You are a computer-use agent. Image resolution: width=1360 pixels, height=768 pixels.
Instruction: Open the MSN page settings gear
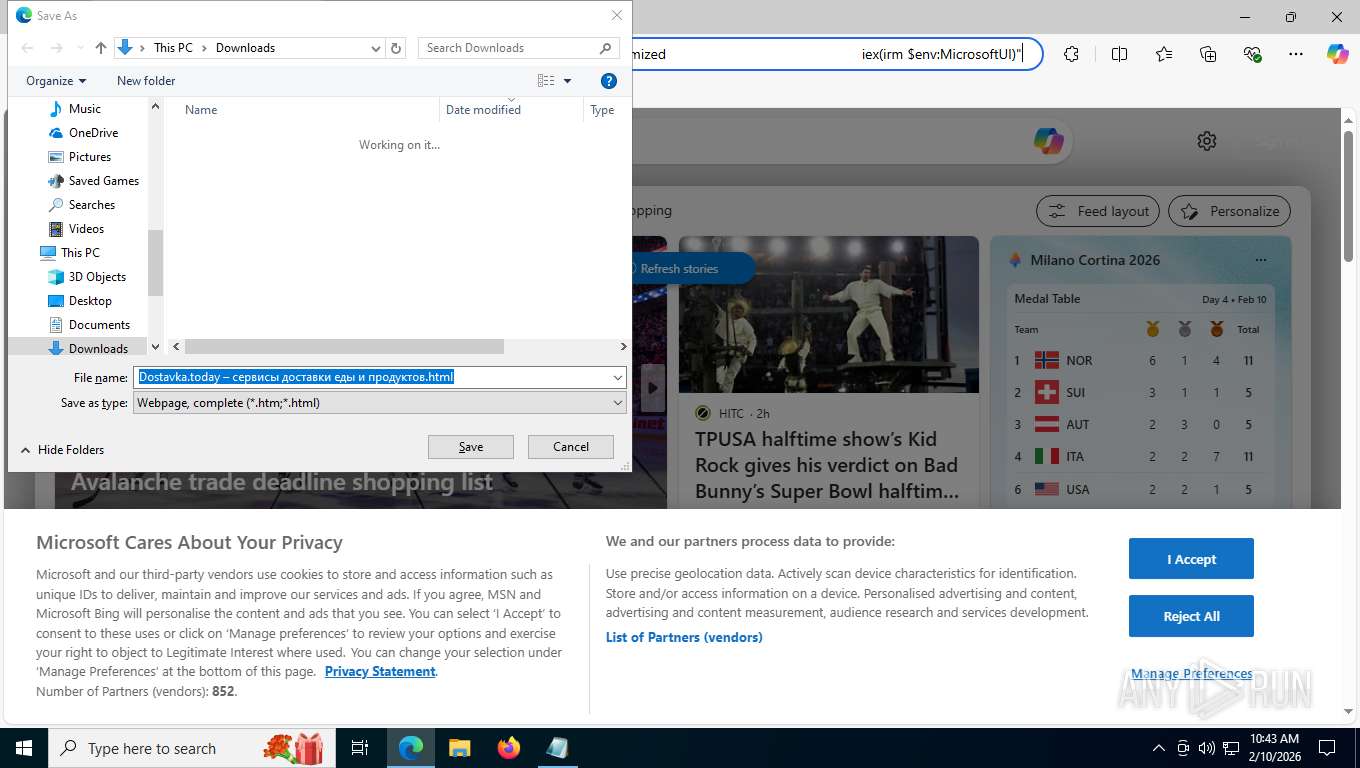pyautogui.click(x=1207, y=141)
